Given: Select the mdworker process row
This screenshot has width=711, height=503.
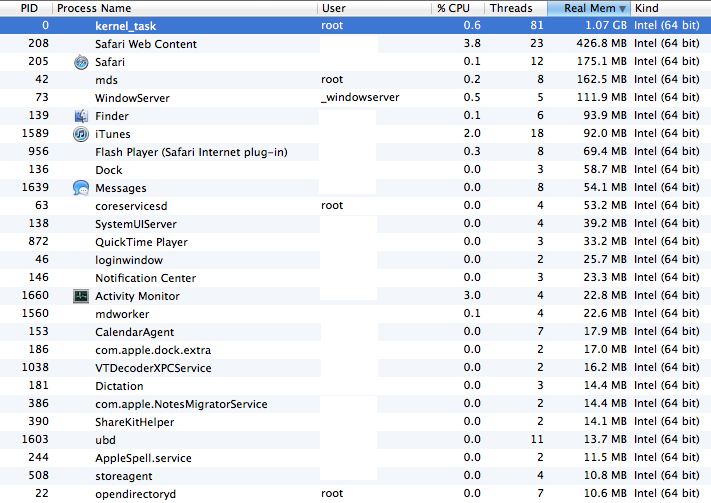Looking at the screenshot, I should (x=356, y=314).
